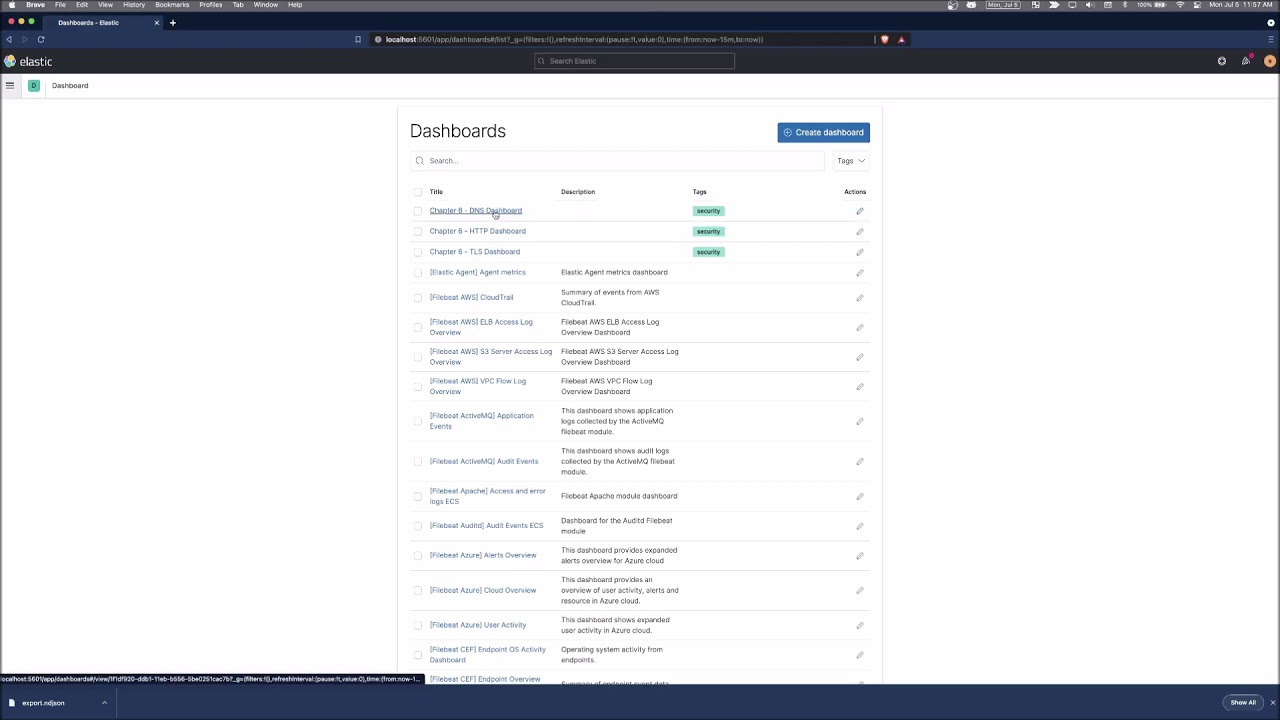This screenshot has width=1280, height=720.
Task: Open the newsfeed notifications icon
Action: tap(1246, 61)
